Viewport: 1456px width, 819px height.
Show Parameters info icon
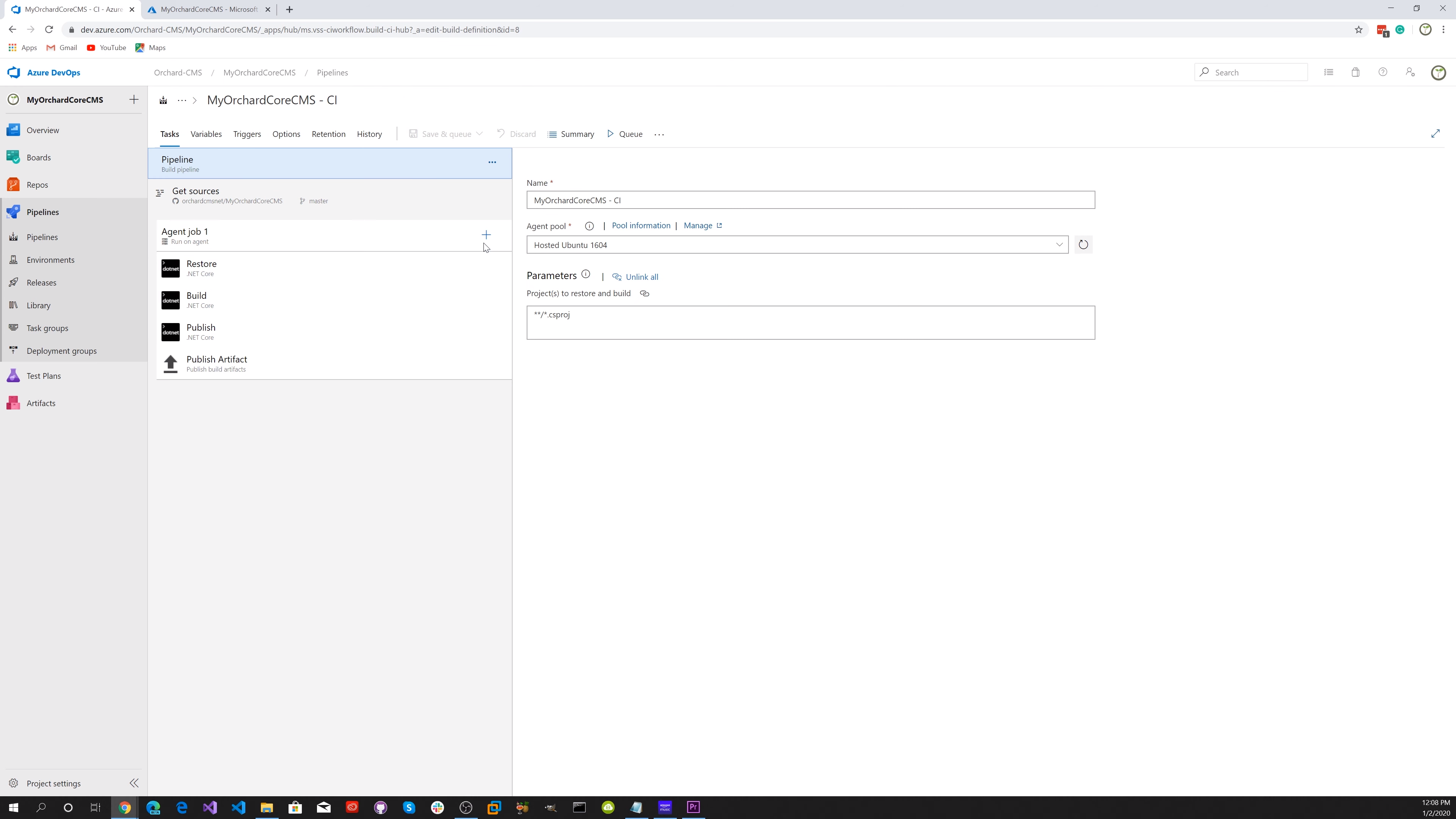585,275
